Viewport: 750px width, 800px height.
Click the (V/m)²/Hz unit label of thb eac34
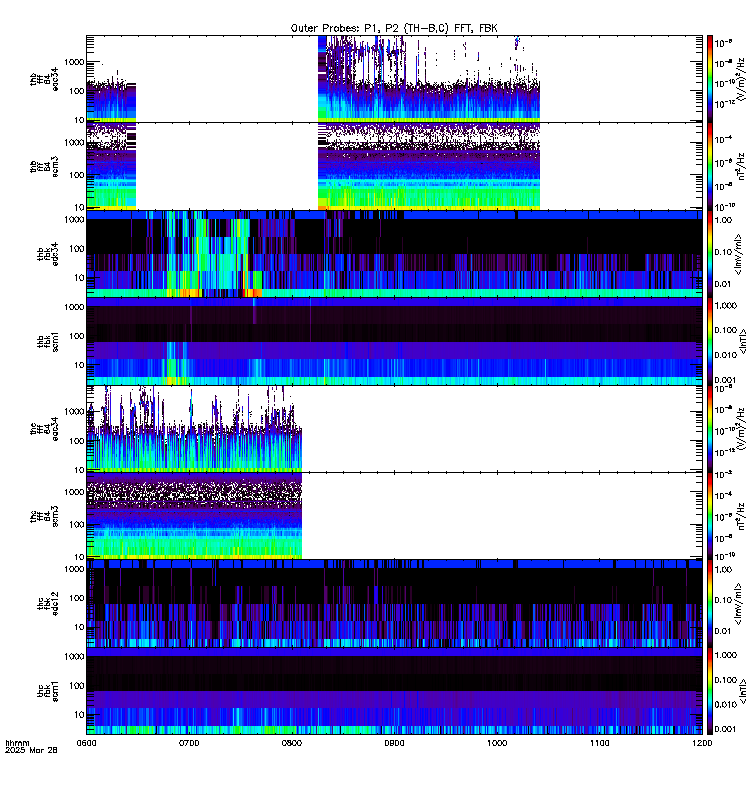(x=742, y=82)
